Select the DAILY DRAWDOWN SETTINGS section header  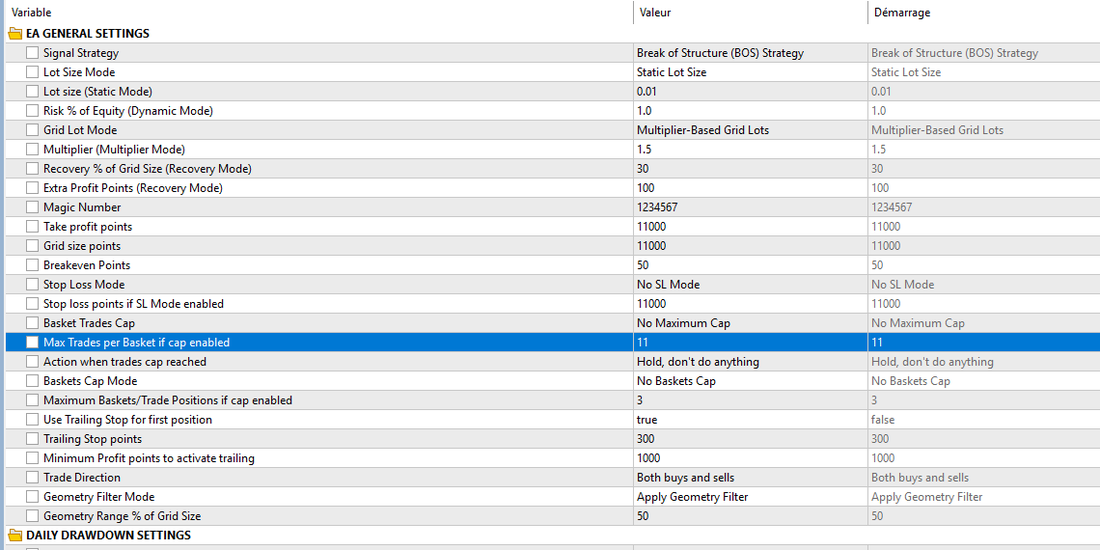point(108,535)
